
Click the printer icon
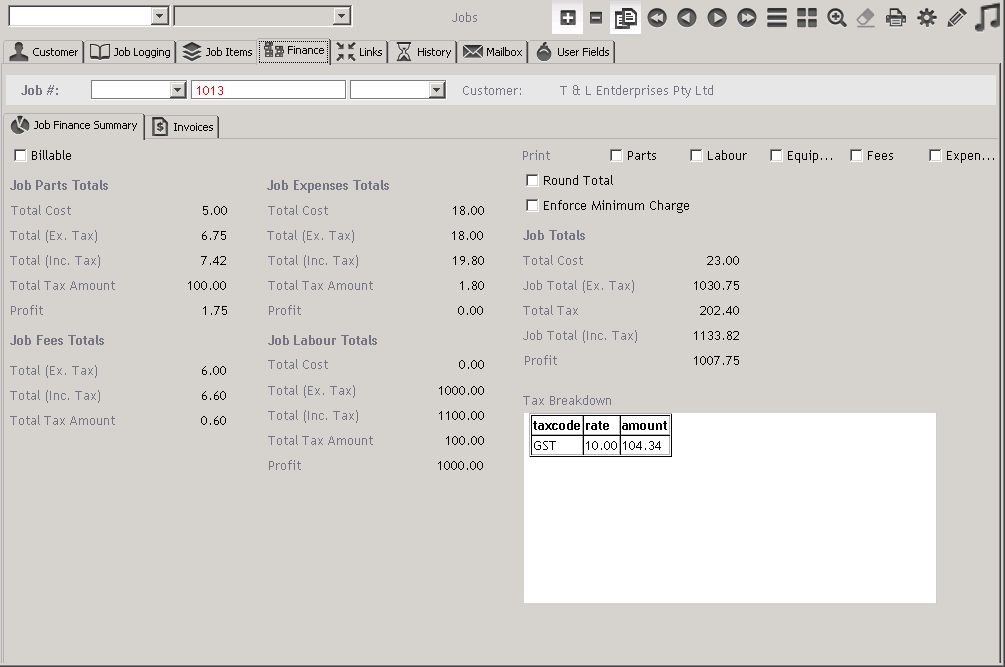(896, 18)
